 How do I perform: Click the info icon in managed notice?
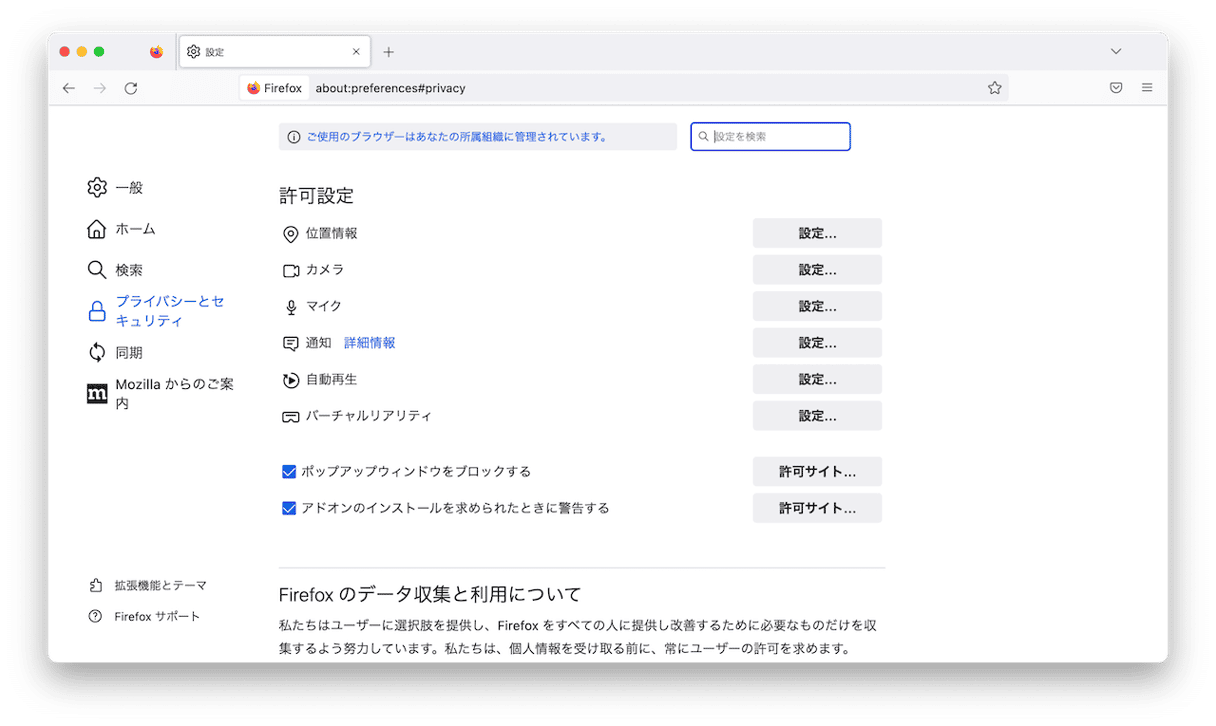point(293,137)
